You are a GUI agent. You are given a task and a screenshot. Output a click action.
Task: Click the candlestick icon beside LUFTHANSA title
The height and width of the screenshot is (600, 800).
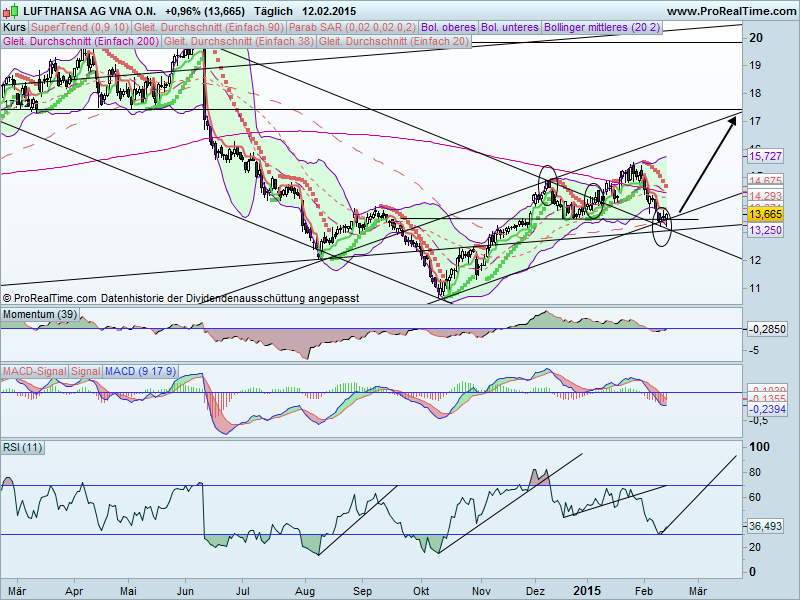click(11, 10)
